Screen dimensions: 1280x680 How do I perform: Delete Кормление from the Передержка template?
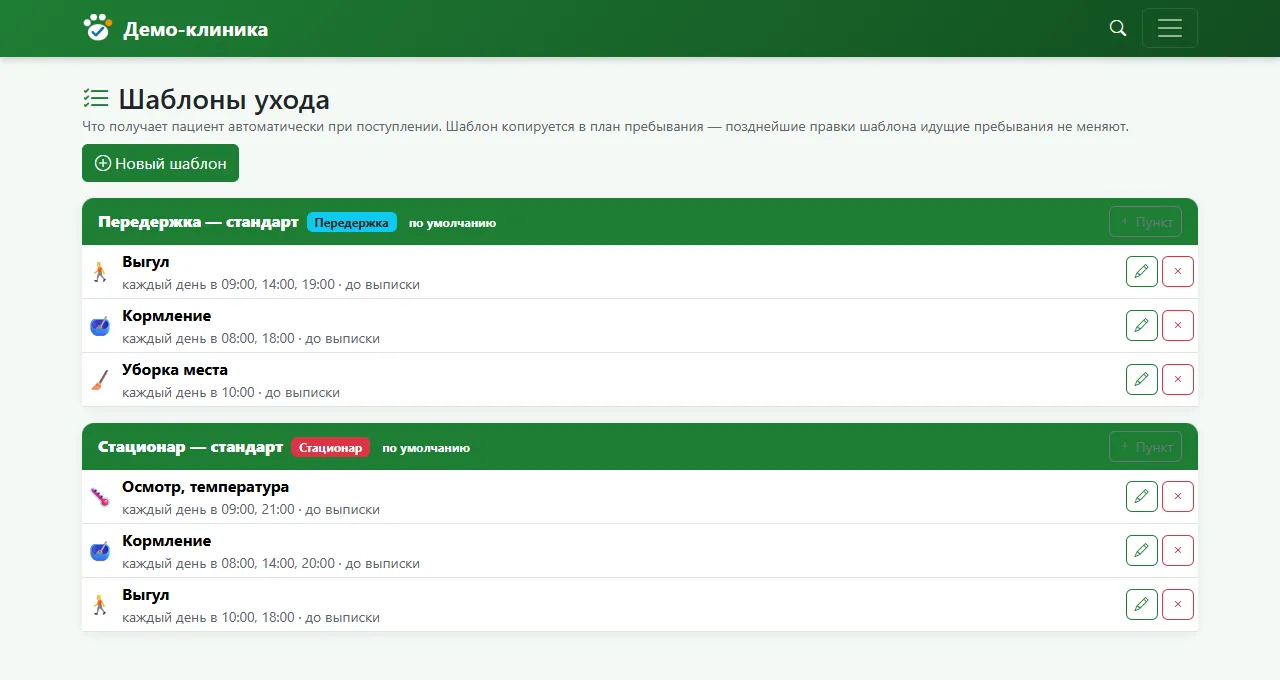click(x=1178, y=325)
